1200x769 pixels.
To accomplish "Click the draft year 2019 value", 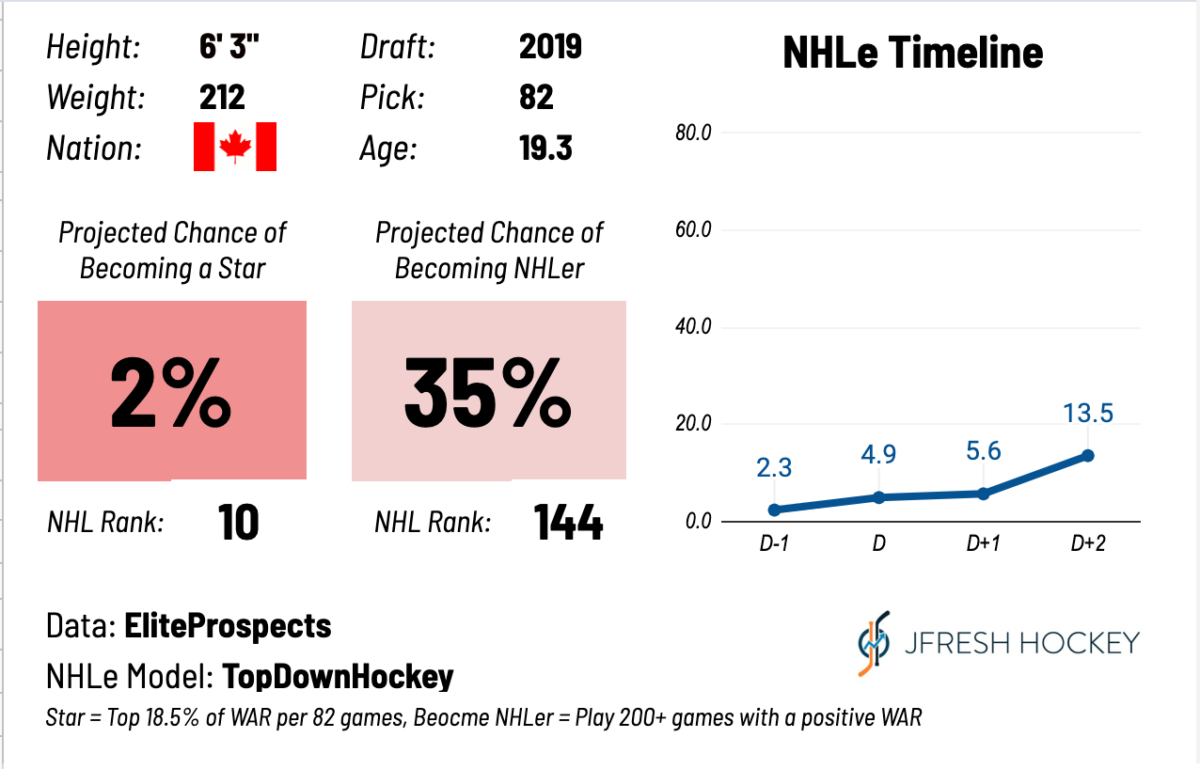I will [551, 46].
